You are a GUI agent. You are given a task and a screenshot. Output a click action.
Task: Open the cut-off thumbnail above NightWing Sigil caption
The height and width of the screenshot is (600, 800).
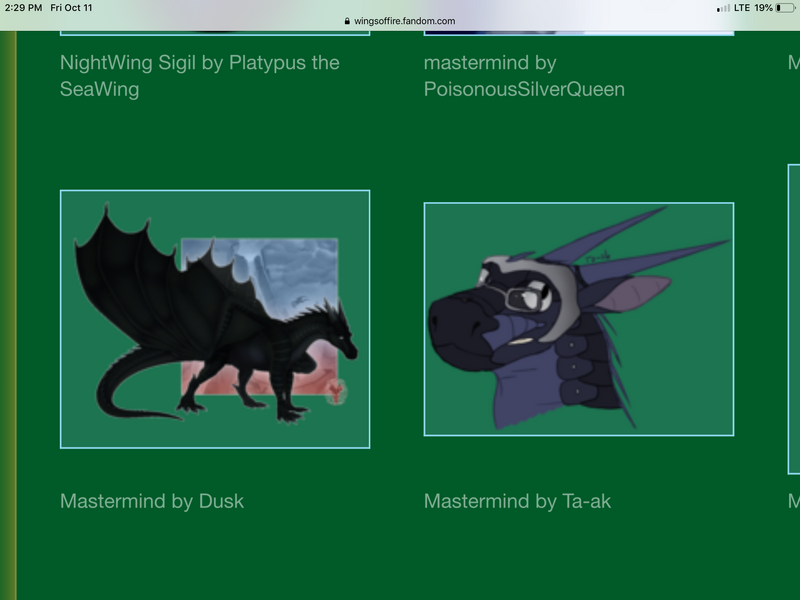215,33
